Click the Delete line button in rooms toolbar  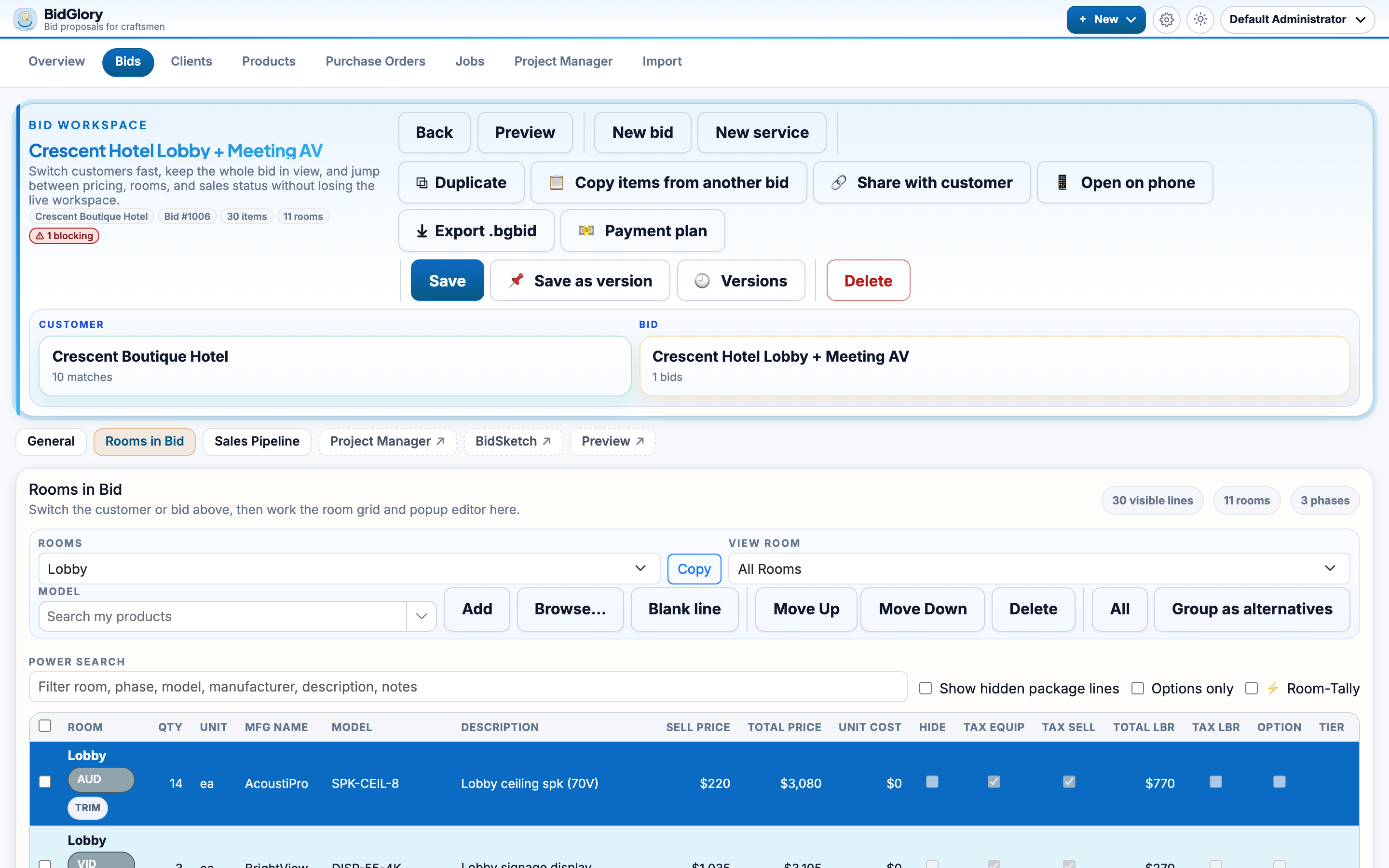pos(1033,609)
